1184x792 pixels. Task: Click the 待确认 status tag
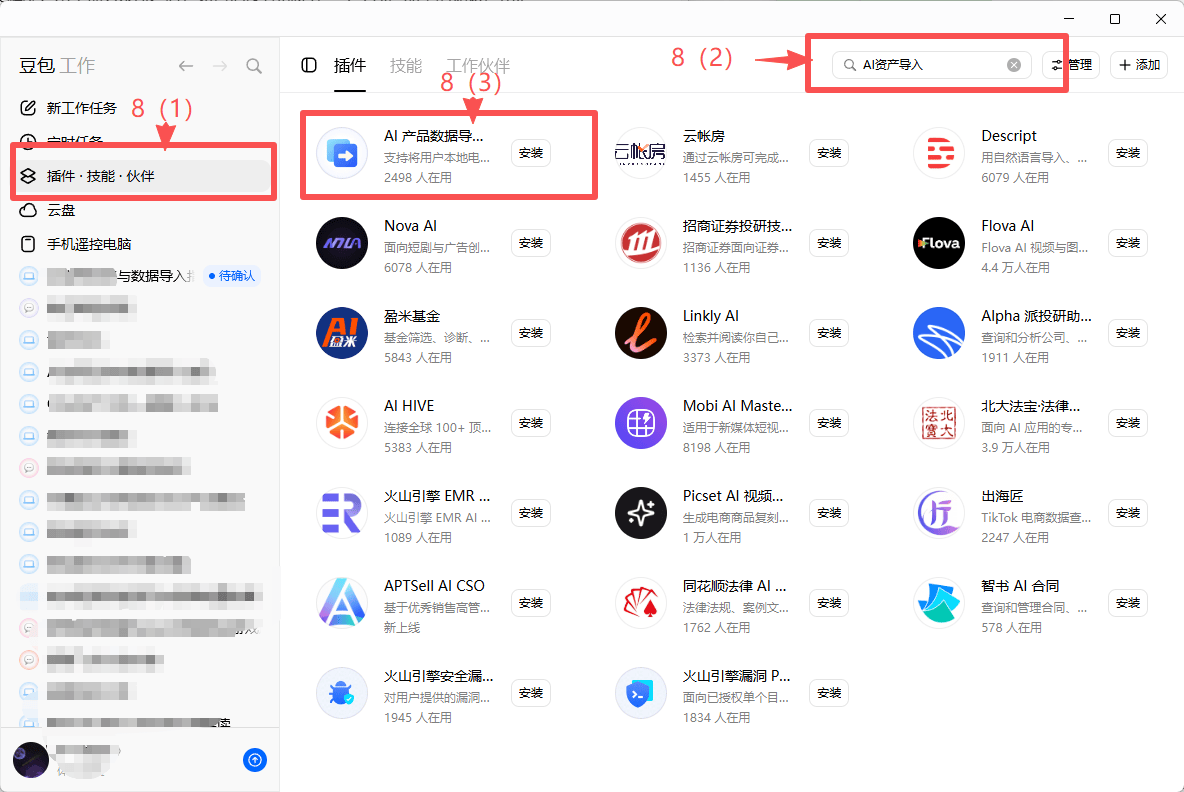pos(232,276)
